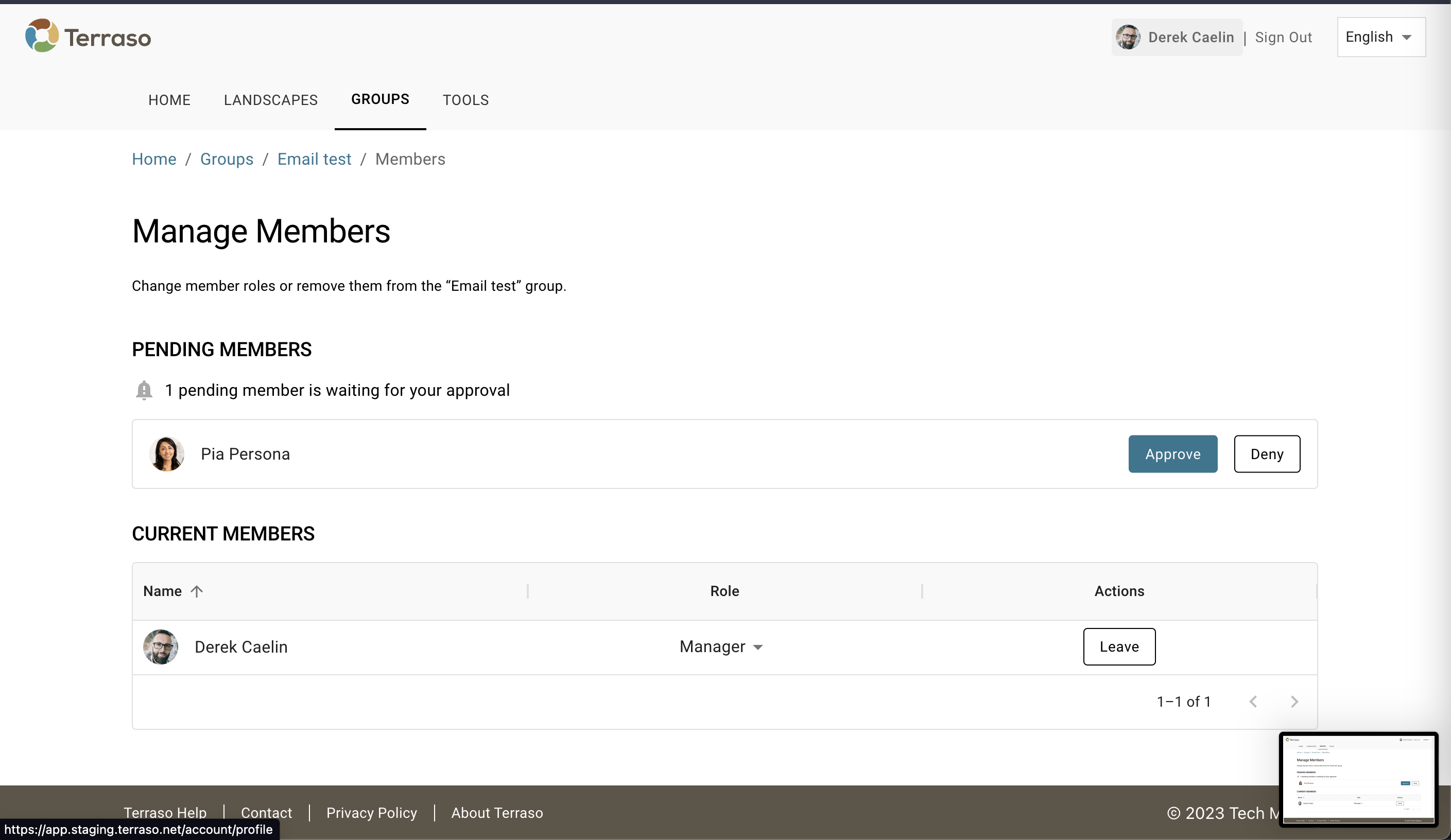Open the Manager role dropdown for Derek Caelin

[x=721, y=646]
